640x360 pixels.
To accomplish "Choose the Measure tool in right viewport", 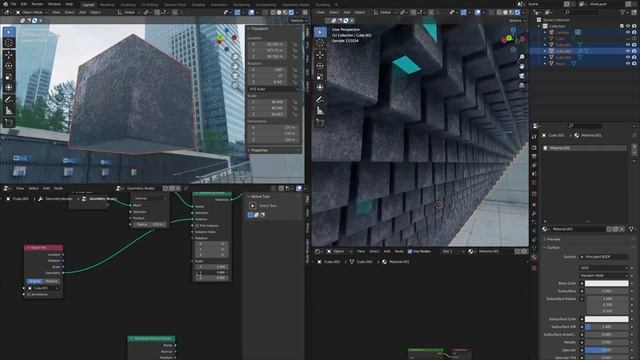I will click(x=320, y=110).
